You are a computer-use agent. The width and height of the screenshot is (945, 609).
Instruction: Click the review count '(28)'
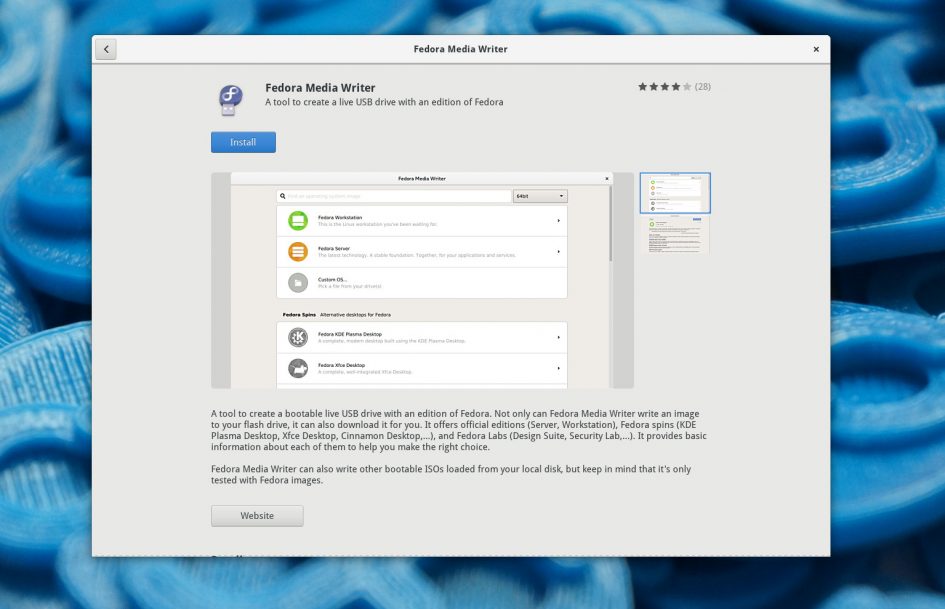(x=703, y=87)
